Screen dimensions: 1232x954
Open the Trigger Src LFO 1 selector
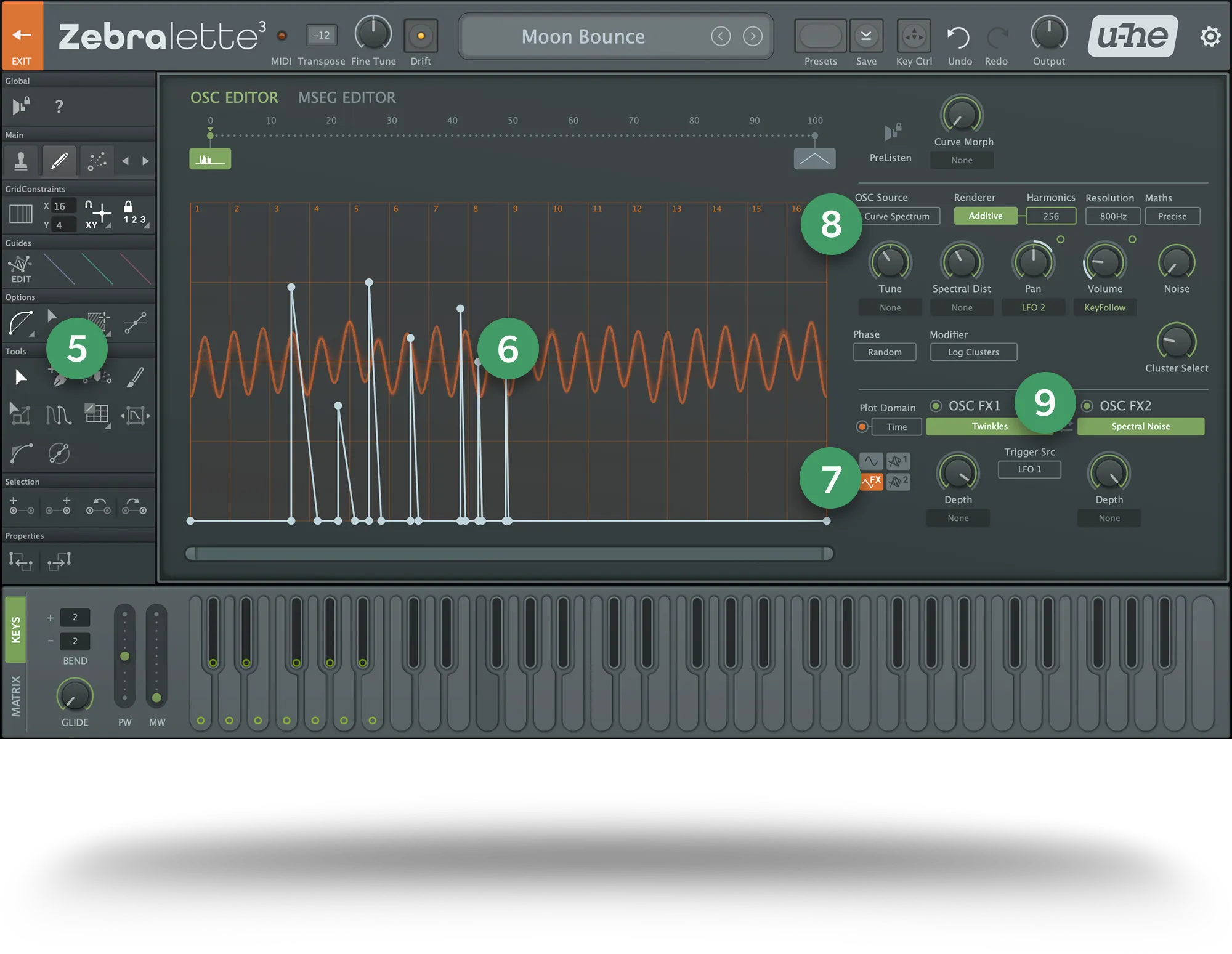click(x=1029, y=469)
